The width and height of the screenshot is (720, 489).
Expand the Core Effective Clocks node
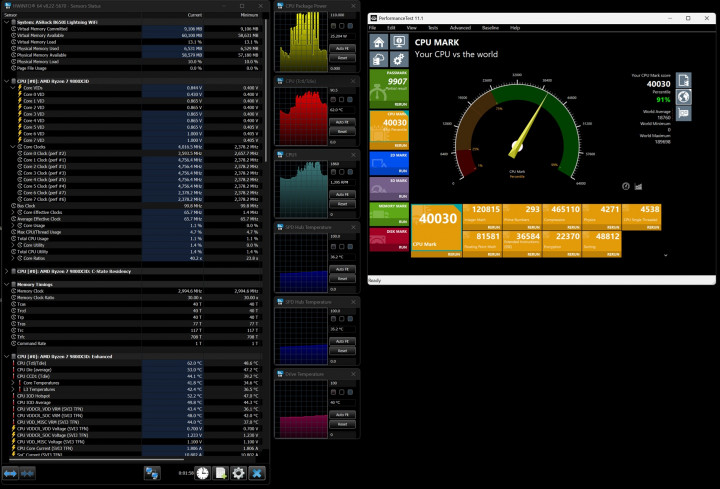[x=13, y=212]
